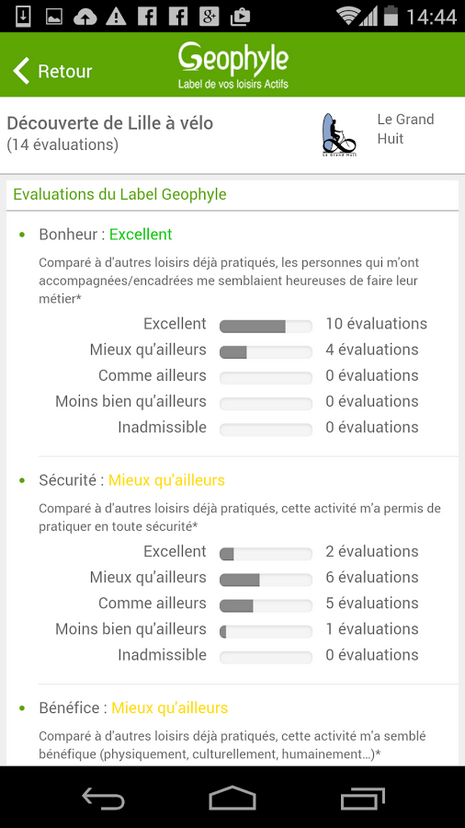Select the Bonheur : Excellent criterion
The width and height of the screenshot is (465, 828).
click(x=106, y=234)
